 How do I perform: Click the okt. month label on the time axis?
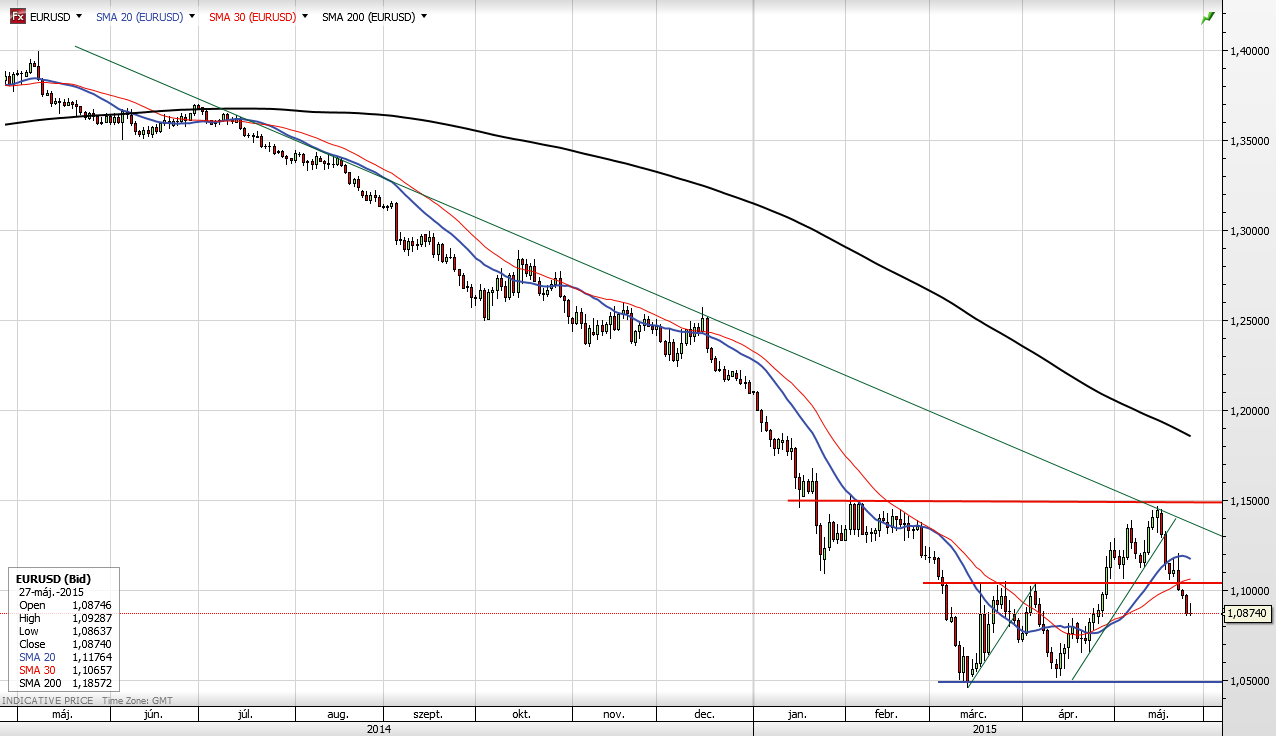pos(521,715)
